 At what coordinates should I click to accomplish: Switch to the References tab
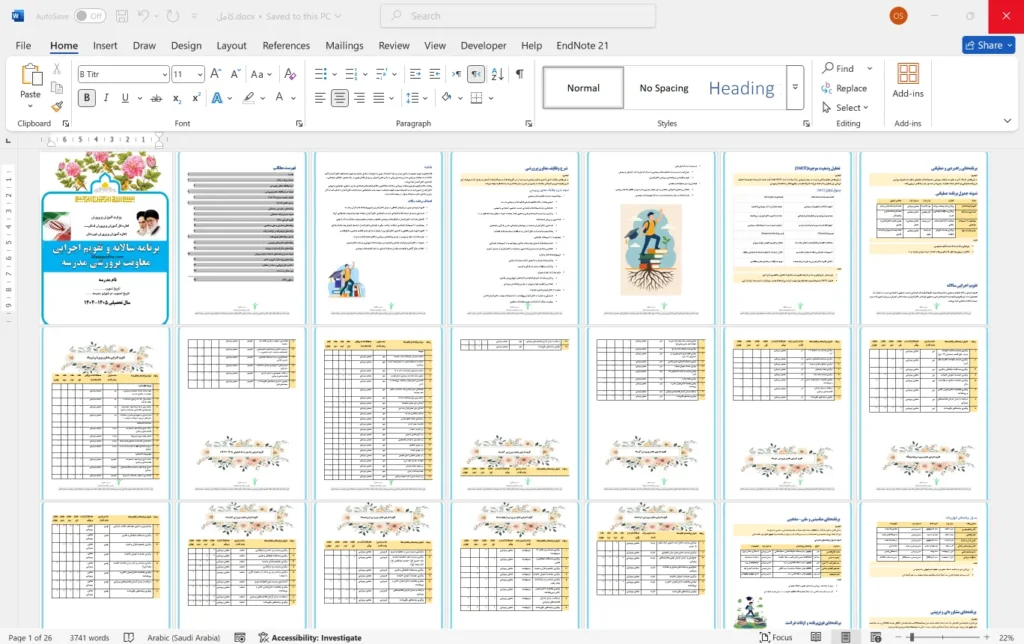click(x=286, y=46)
